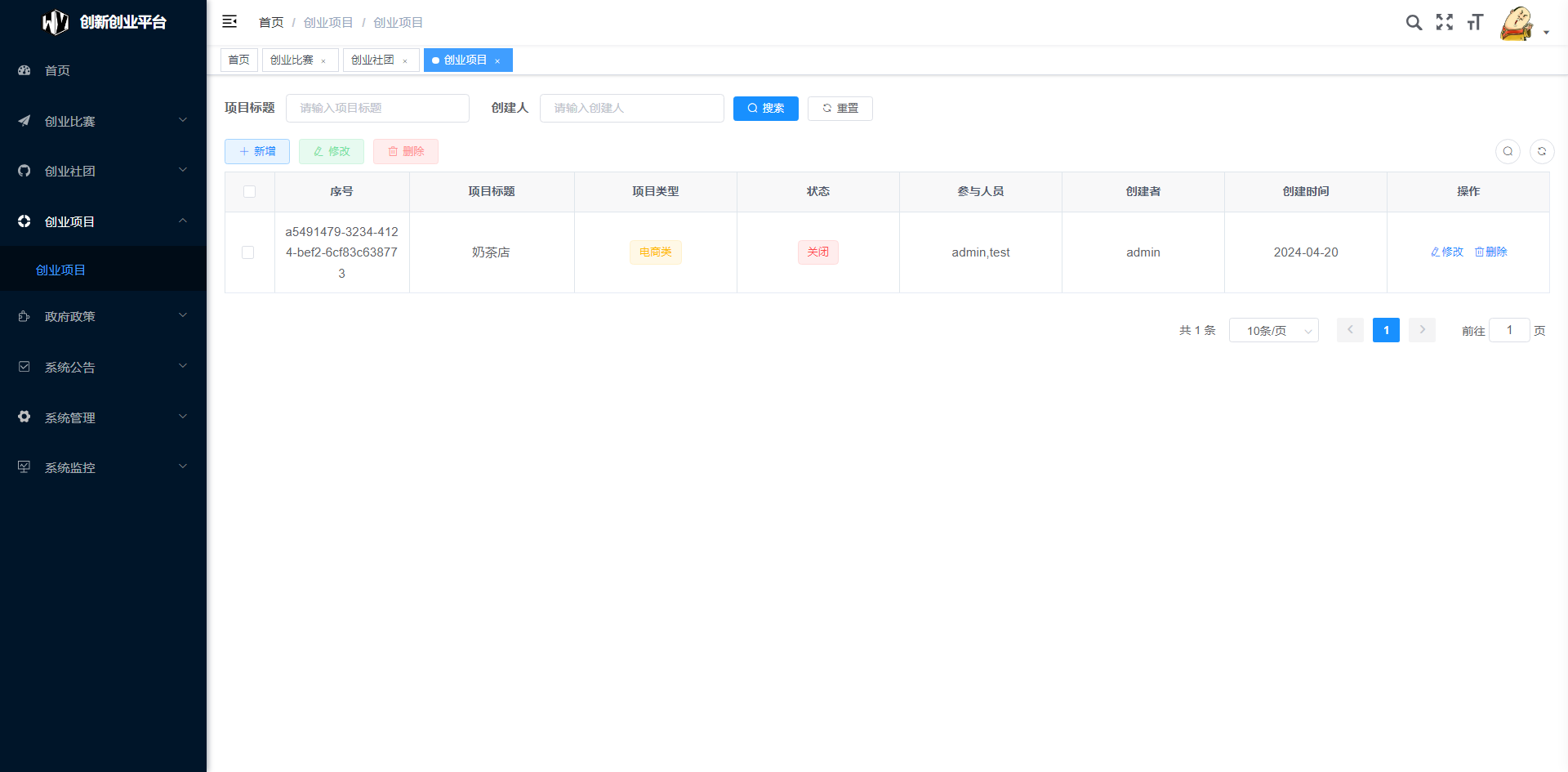Image resolution: width=1568 pixels, height=772 pixels.
Task: Close the 创业比赛 tab
Action: [323, 61]
